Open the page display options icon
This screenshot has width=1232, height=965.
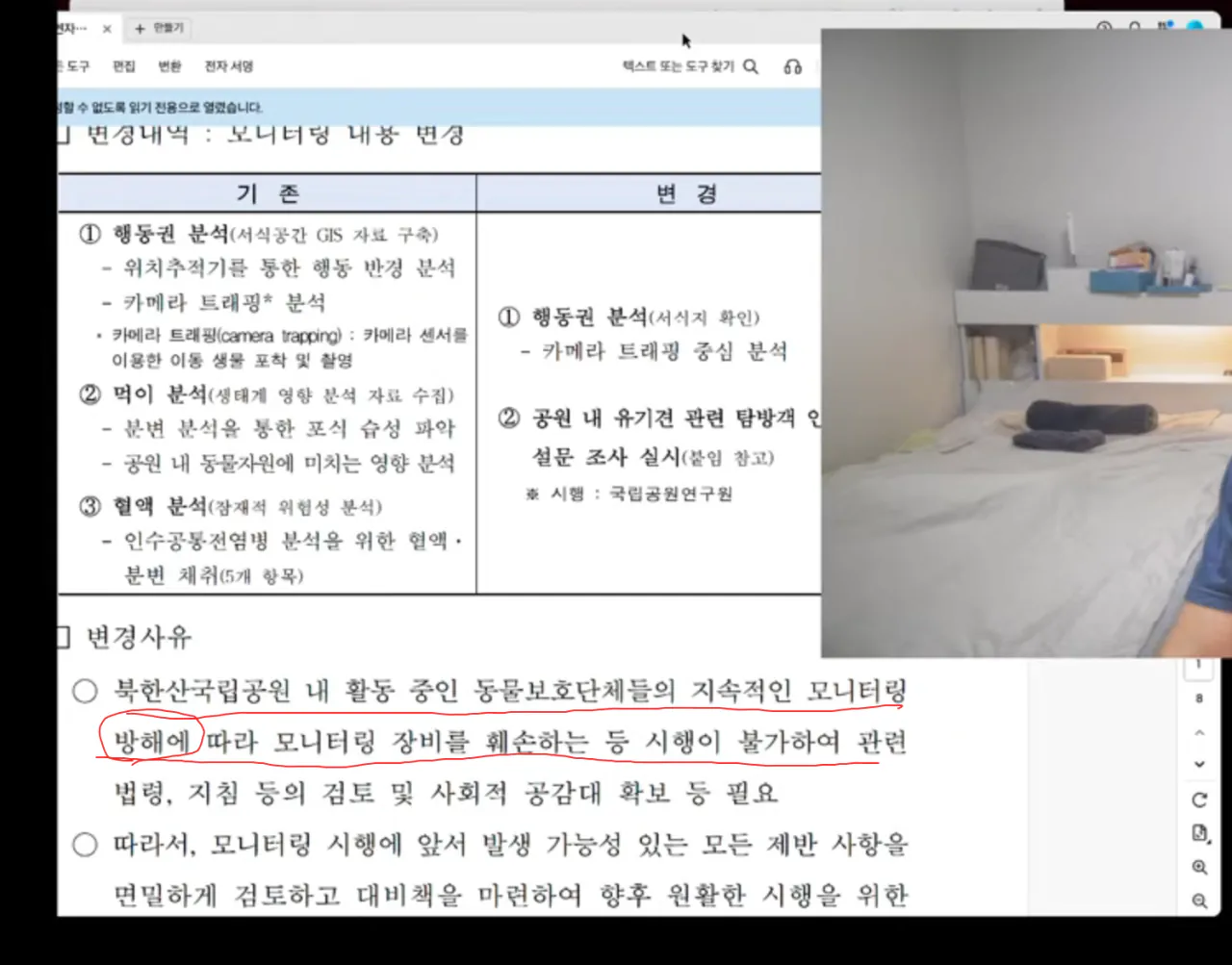coord(1199,833)
